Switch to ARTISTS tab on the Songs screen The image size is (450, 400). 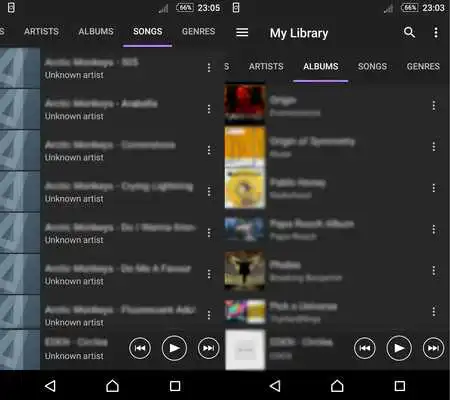(41, 31)
